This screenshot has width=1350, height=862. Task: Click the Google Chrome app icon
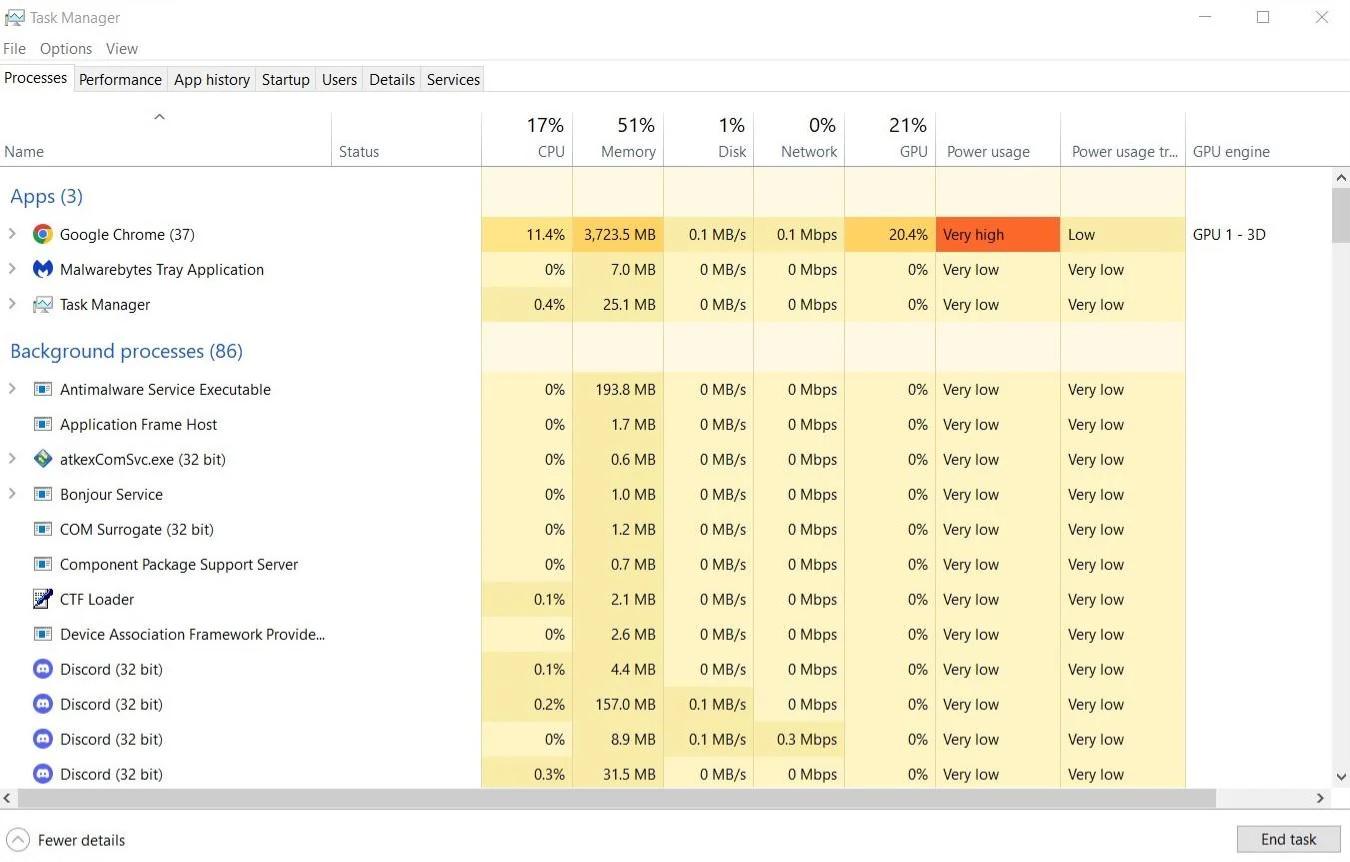pyautogui.click(x=42, y=234)
